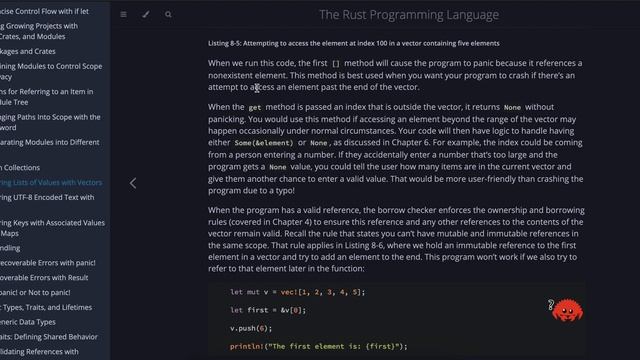Open 'Recoverable Errors with Result' link
Screen dimensions: 640x360
[44, 278]
